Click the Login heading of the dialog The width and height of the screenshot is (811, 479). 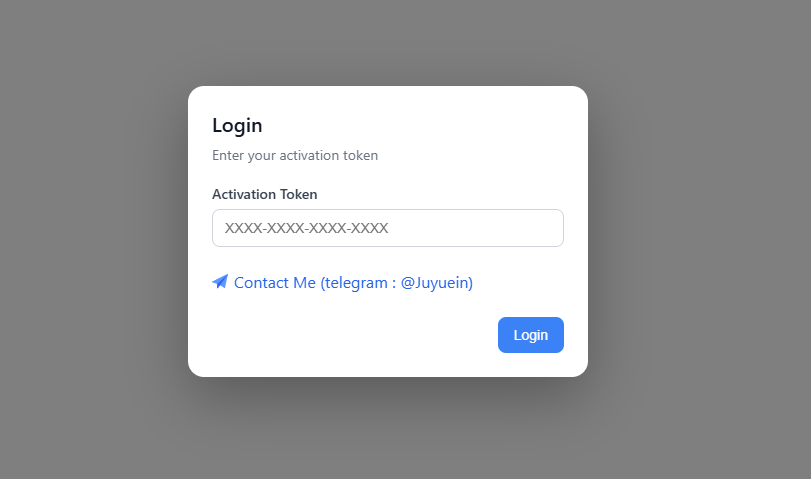coord(237,126)
